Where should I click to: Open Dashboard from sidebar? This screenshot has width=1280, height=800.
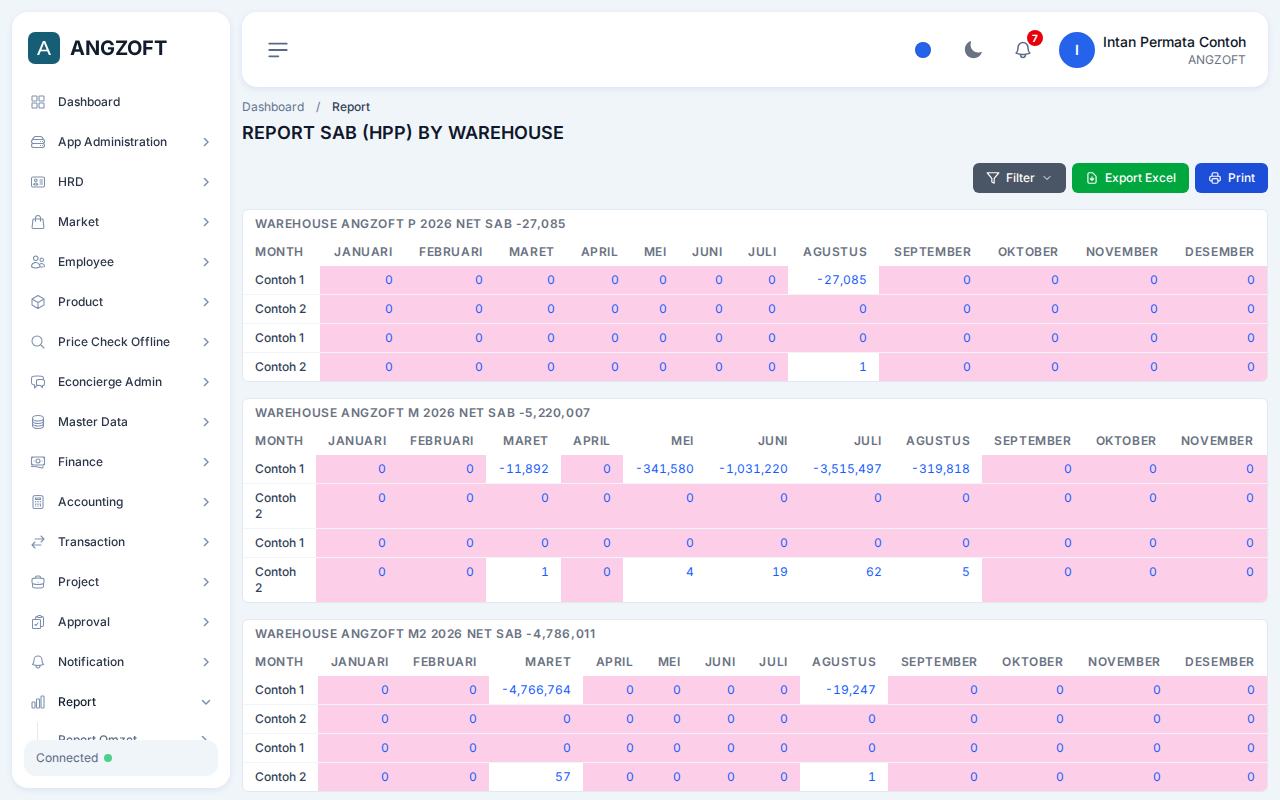pyautogui.click(x=120, y=102)
